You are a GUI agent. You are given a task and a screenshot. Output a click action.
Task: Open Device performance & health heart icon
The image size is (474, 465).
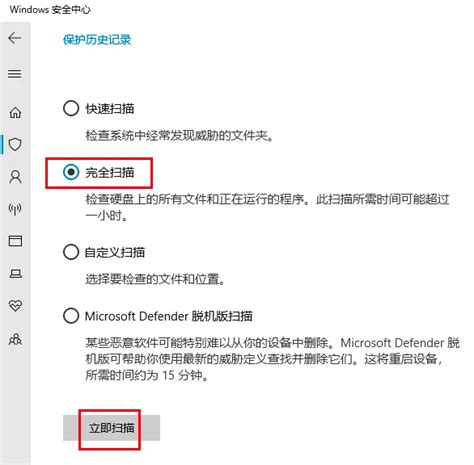[x=15, y=305]
